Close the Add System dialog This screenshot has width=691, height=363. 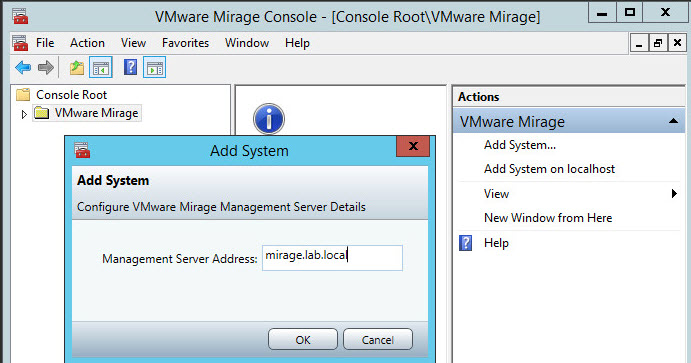tap(413, 146)
